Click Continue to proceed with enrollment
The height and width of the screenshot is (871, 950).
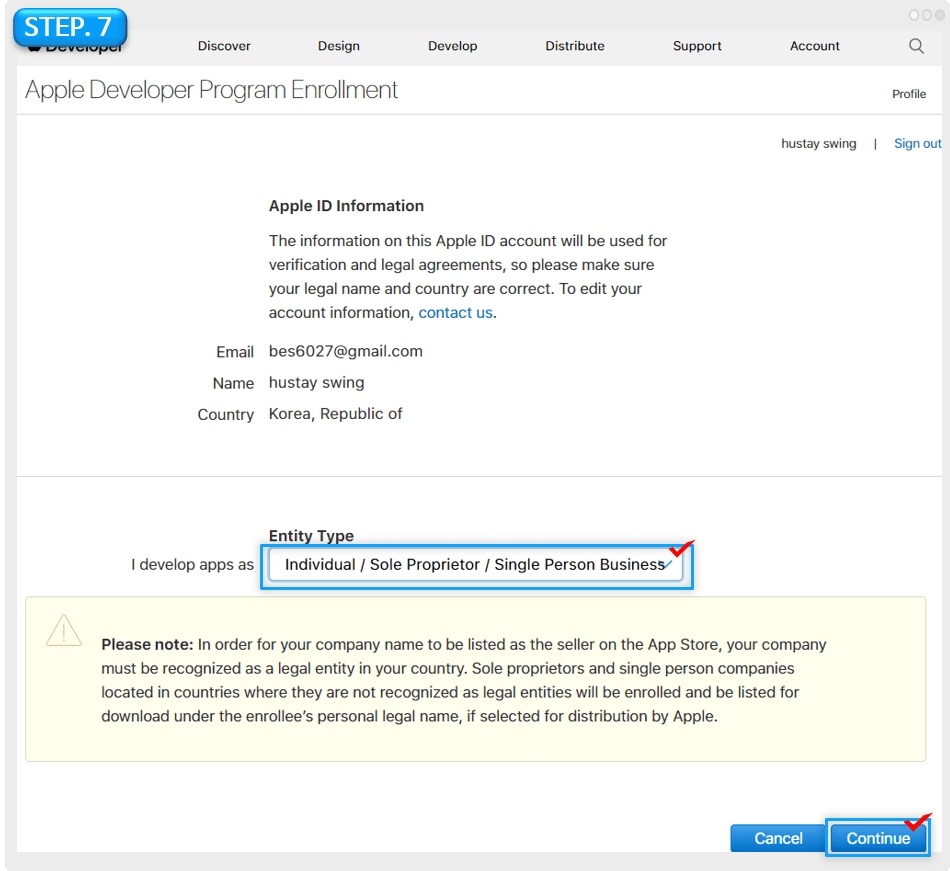pyautogui.click(x=878, y=838)
